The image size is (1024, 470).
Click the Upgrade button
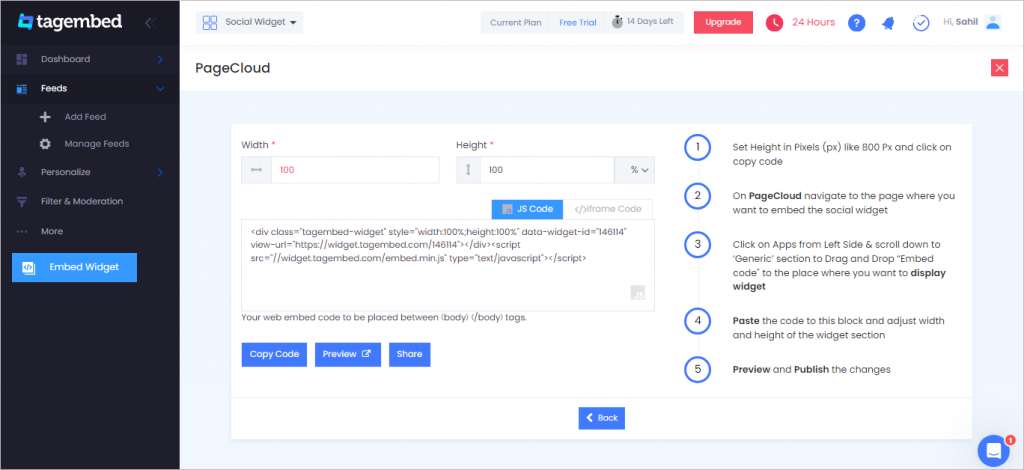pos(723,22)
